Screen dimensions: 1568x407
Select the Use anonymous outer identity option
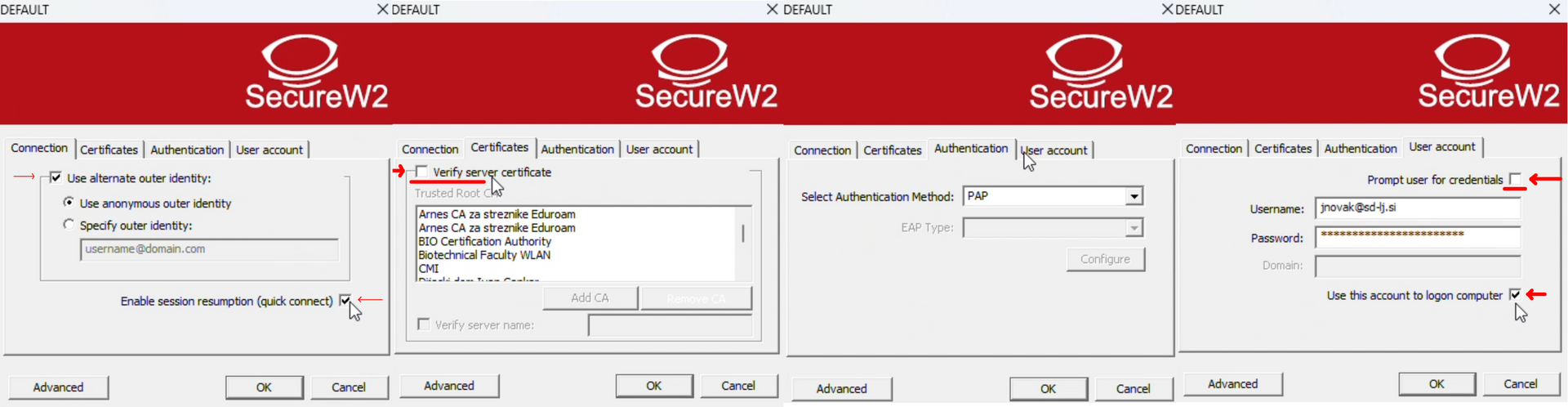[69, 202]
